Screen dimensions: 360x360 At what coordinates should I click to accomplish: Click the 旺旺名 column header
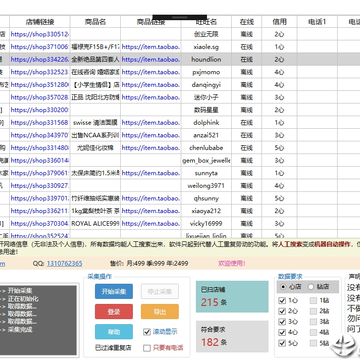(206, 22)
